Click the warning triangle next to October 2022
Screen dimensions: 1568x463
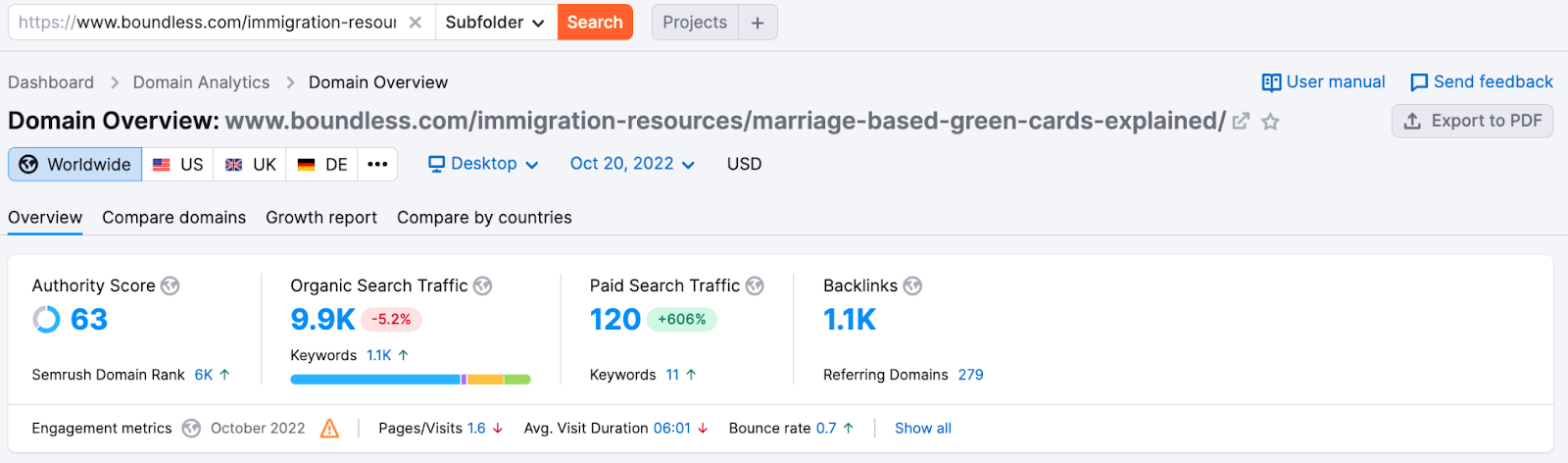tap(329, 429)
